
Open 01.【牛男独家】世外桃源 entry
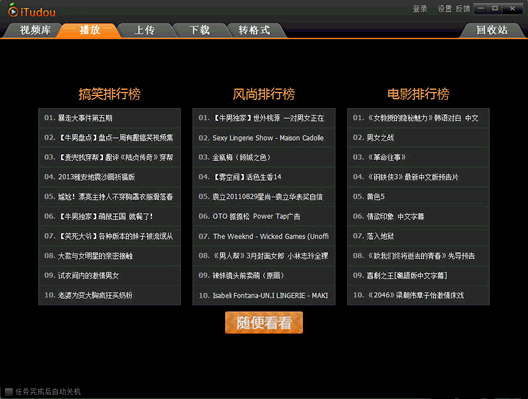point(264,118)
